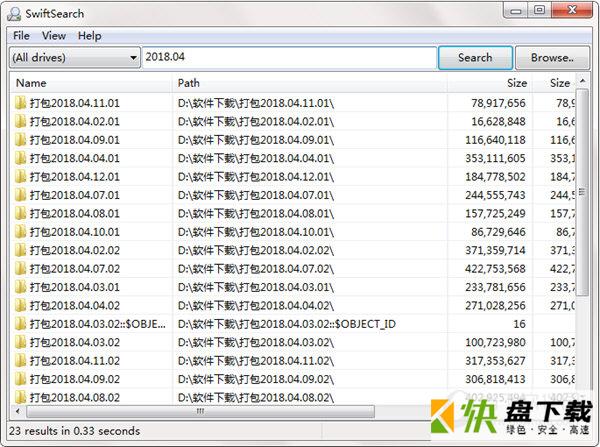
Task: Click folder icon of 打包2018.04.09.01
Action: pos(20,140)
